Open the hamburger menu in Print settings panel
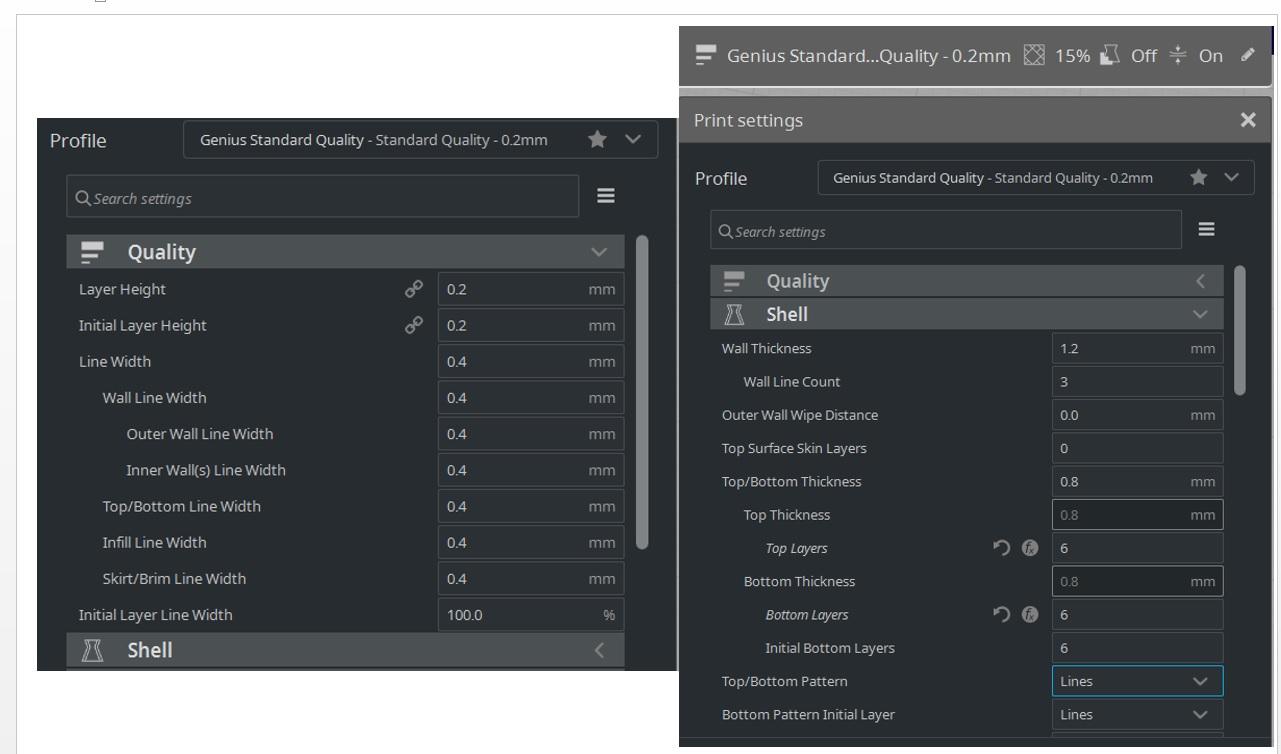The height and width of the screenshot is (754, 1281). (1207, 229)
